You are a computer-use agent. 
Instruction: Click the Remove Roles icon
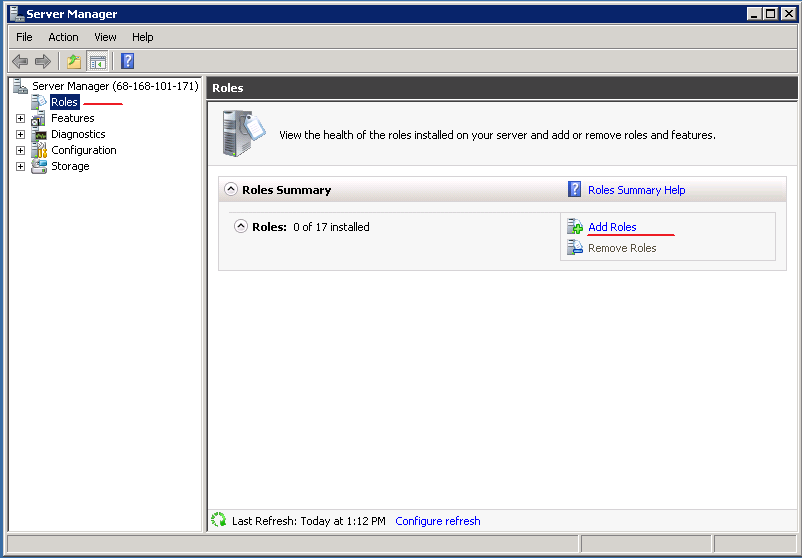click(575, 248)
